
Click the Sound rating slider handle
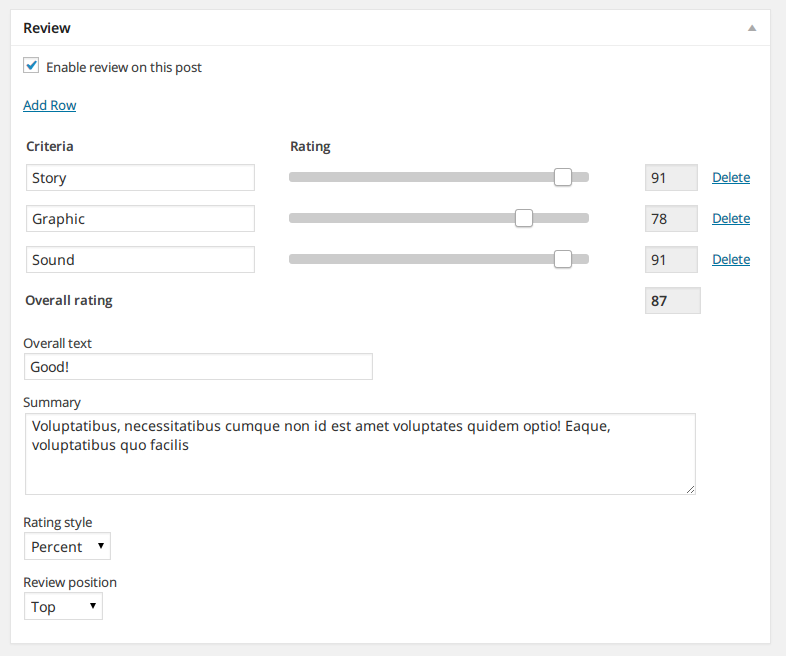(x=563, y=259)
